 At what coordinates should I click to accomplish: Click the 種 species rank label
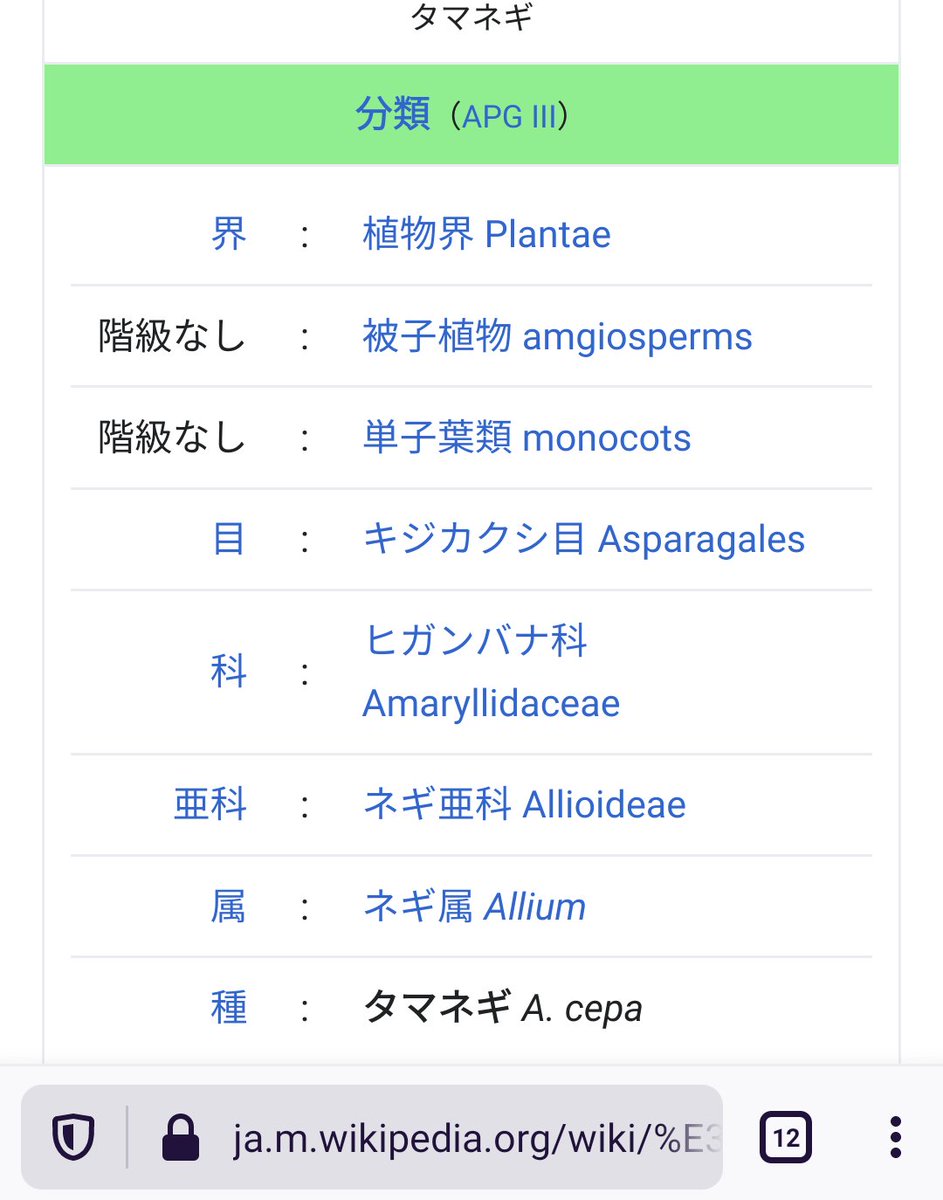click(228, 1008)
